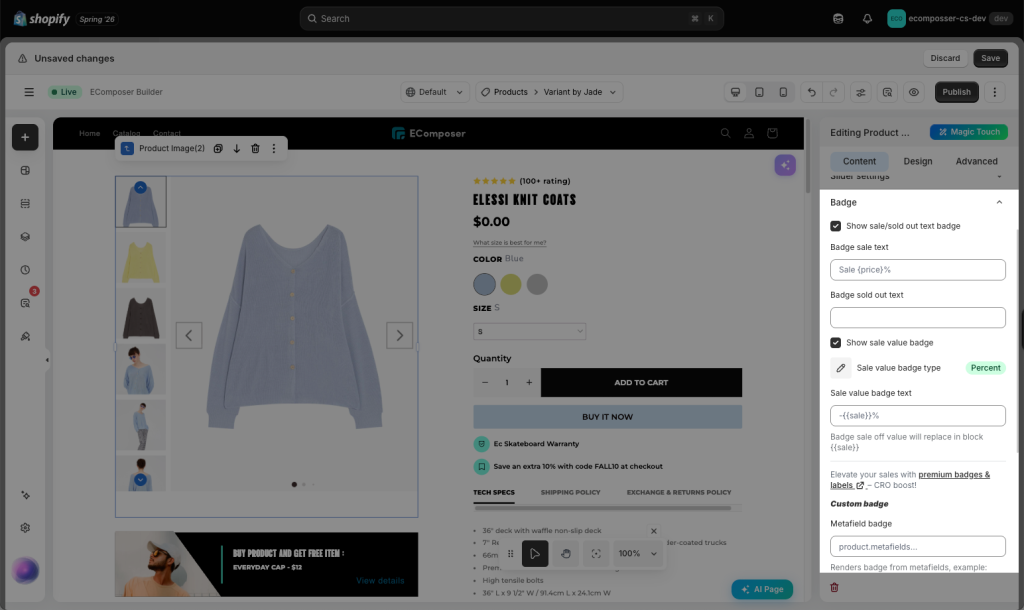
Task: Select the yellow color swatch
Action: (511, 284)
